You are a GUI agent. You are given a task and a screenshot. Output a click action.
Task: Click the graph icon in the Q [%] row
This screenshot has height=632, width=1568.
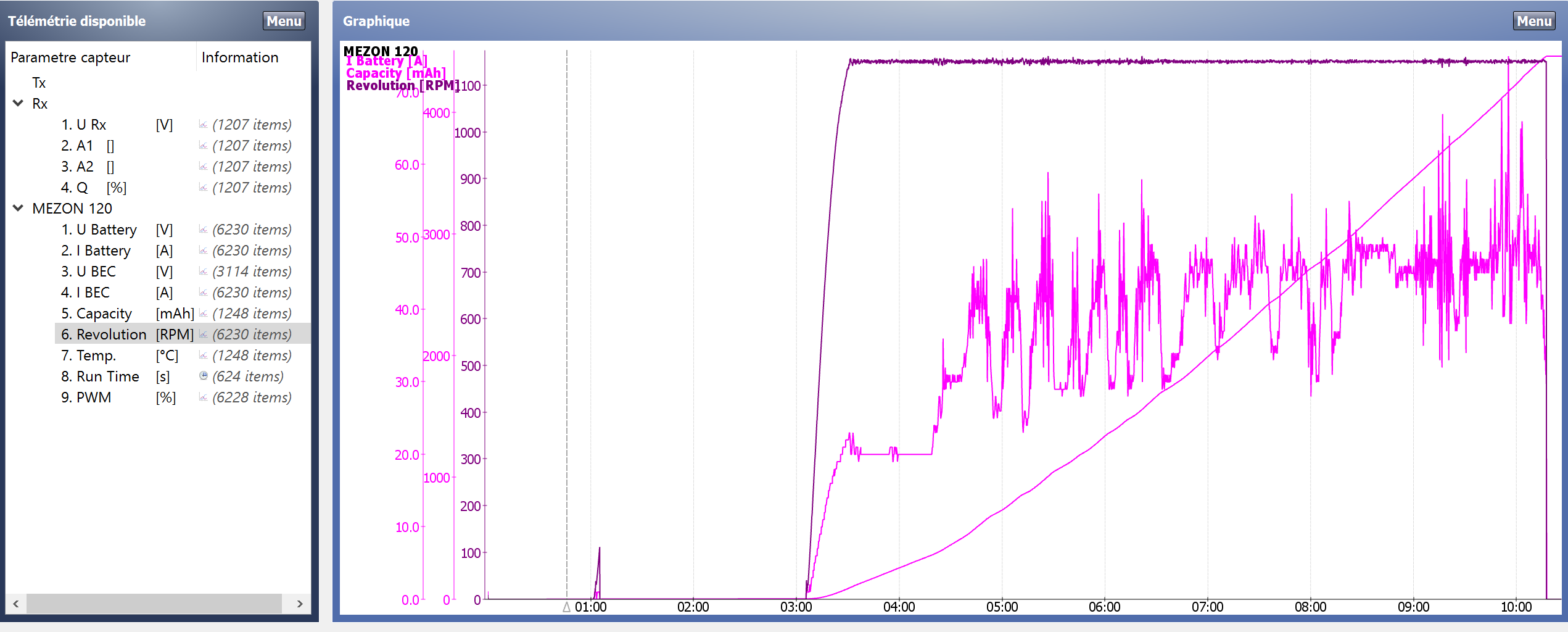pyautogui.click(x=203, y=188)
